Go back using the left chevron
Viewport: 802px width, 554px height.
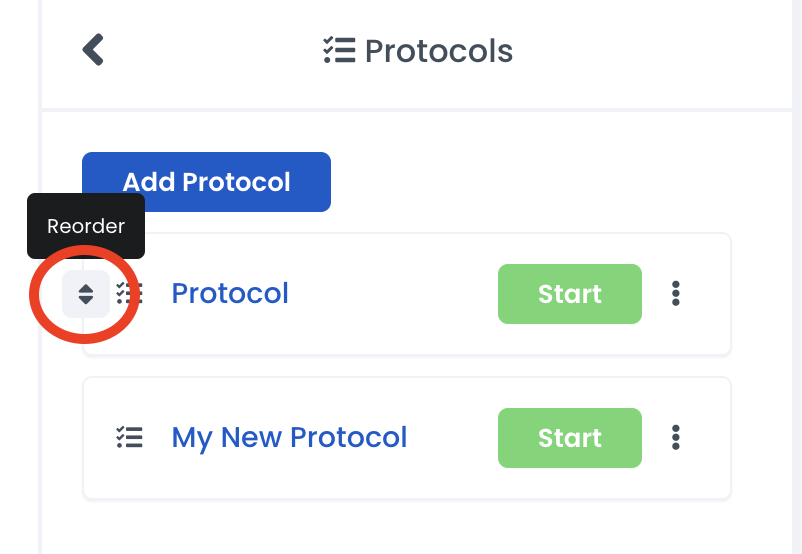coord(93,50)
